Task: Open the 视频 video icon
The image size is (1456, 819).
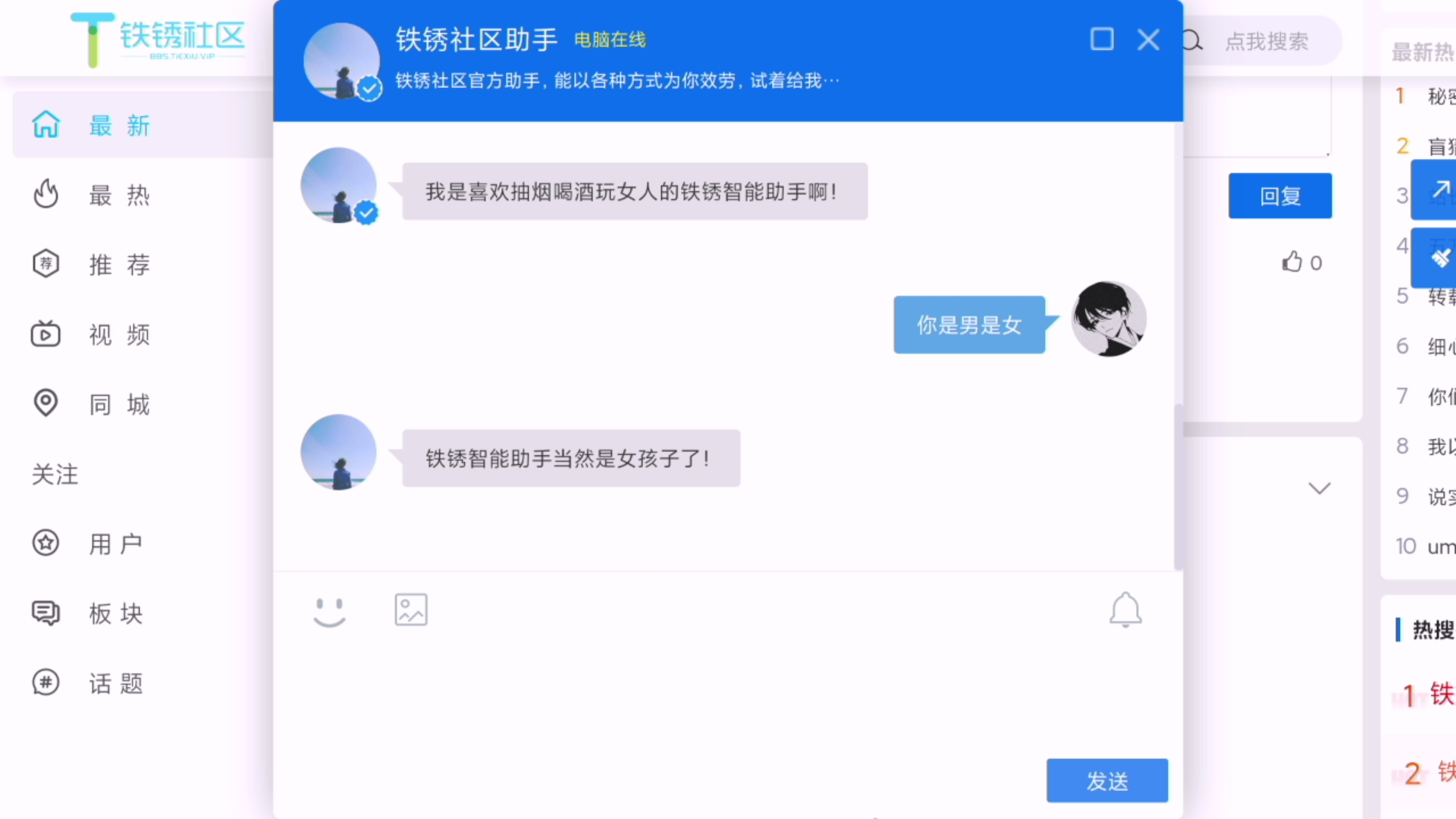Action: (45, 334)
